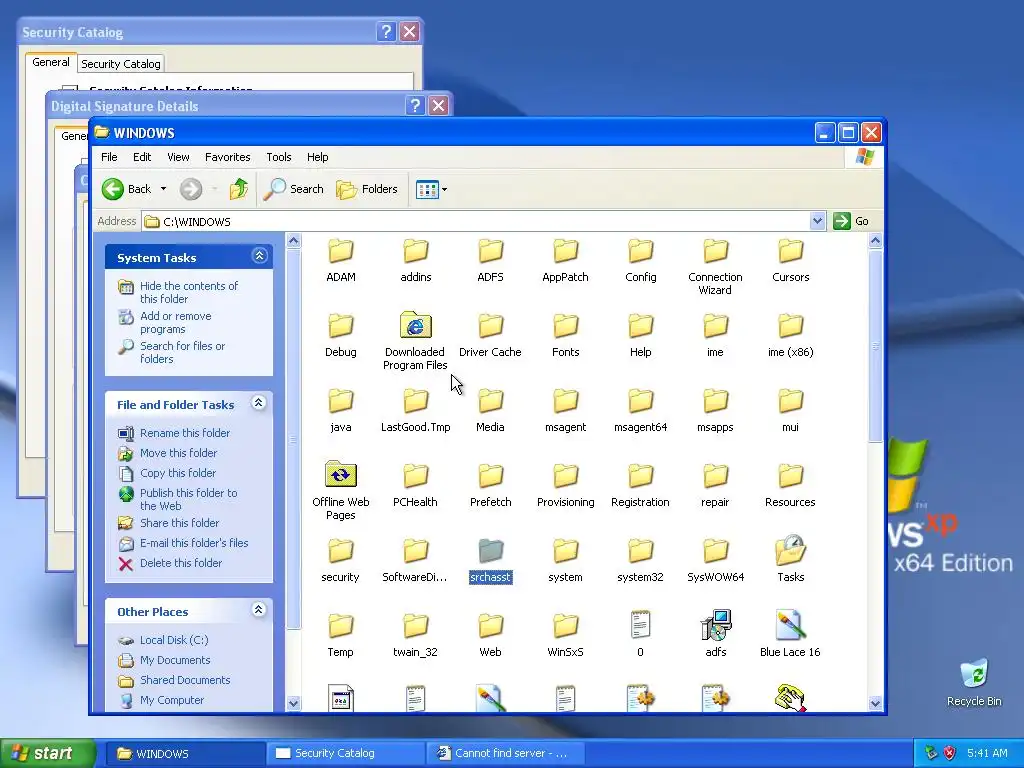Click Publish this folder to the Web
Image resolution: width=1024 pixels, height=768 pixels.
pos(188,499)
